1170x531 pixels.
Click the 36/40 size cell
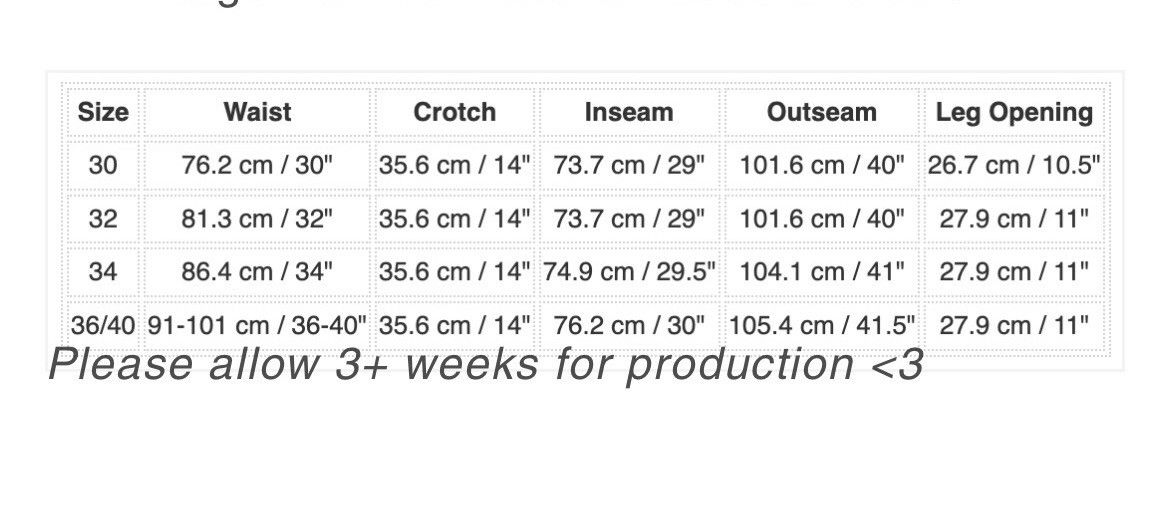click(x=103, y=325)
